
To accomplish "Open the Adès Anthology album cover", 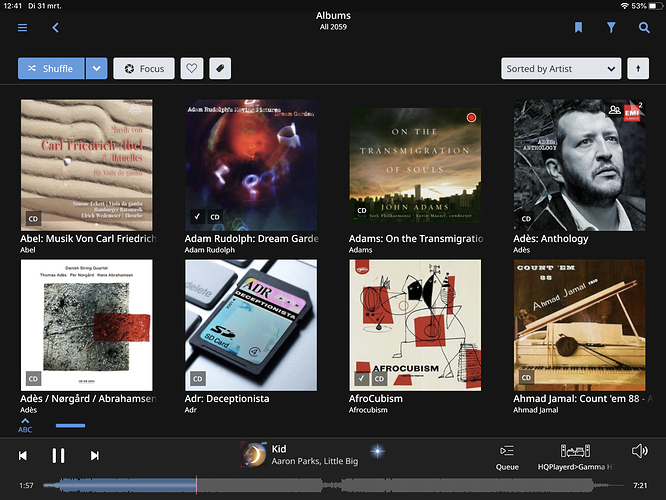I will pyautogui.click(x=580, y=165).
